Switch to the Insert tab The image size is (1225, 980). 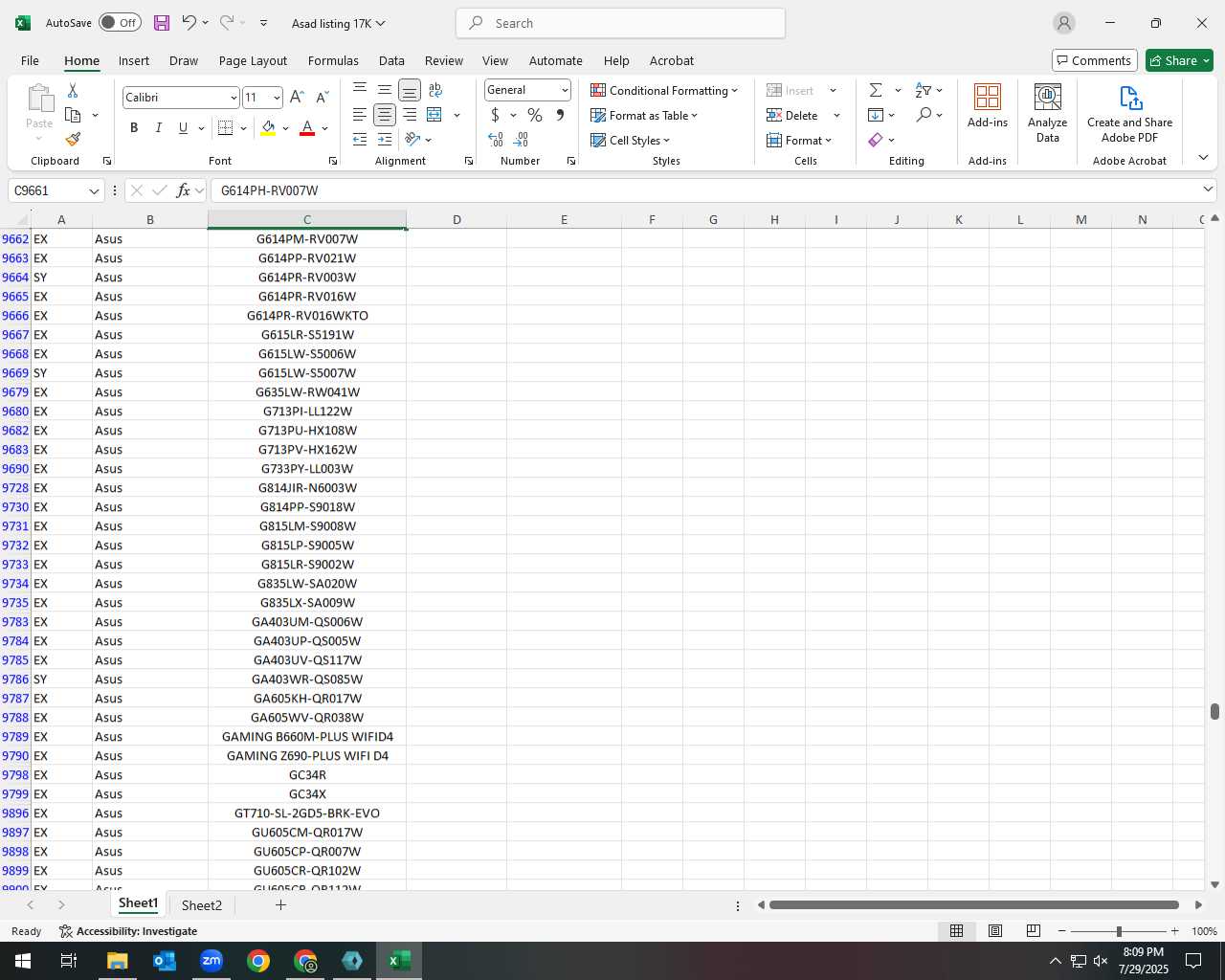pyautogui.click(x=134, y=60)
